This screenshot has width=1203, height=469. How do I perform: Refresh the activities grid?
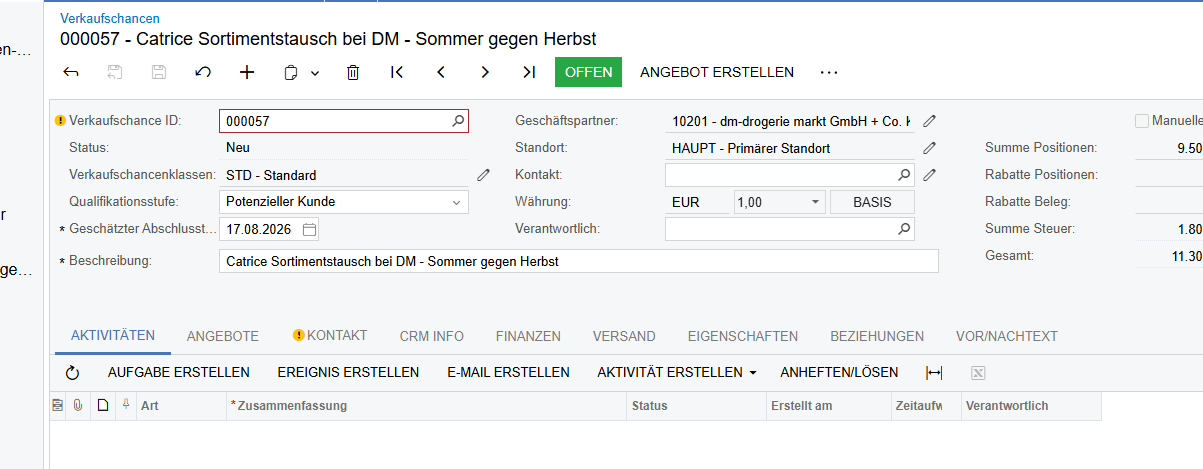(72, 372)
